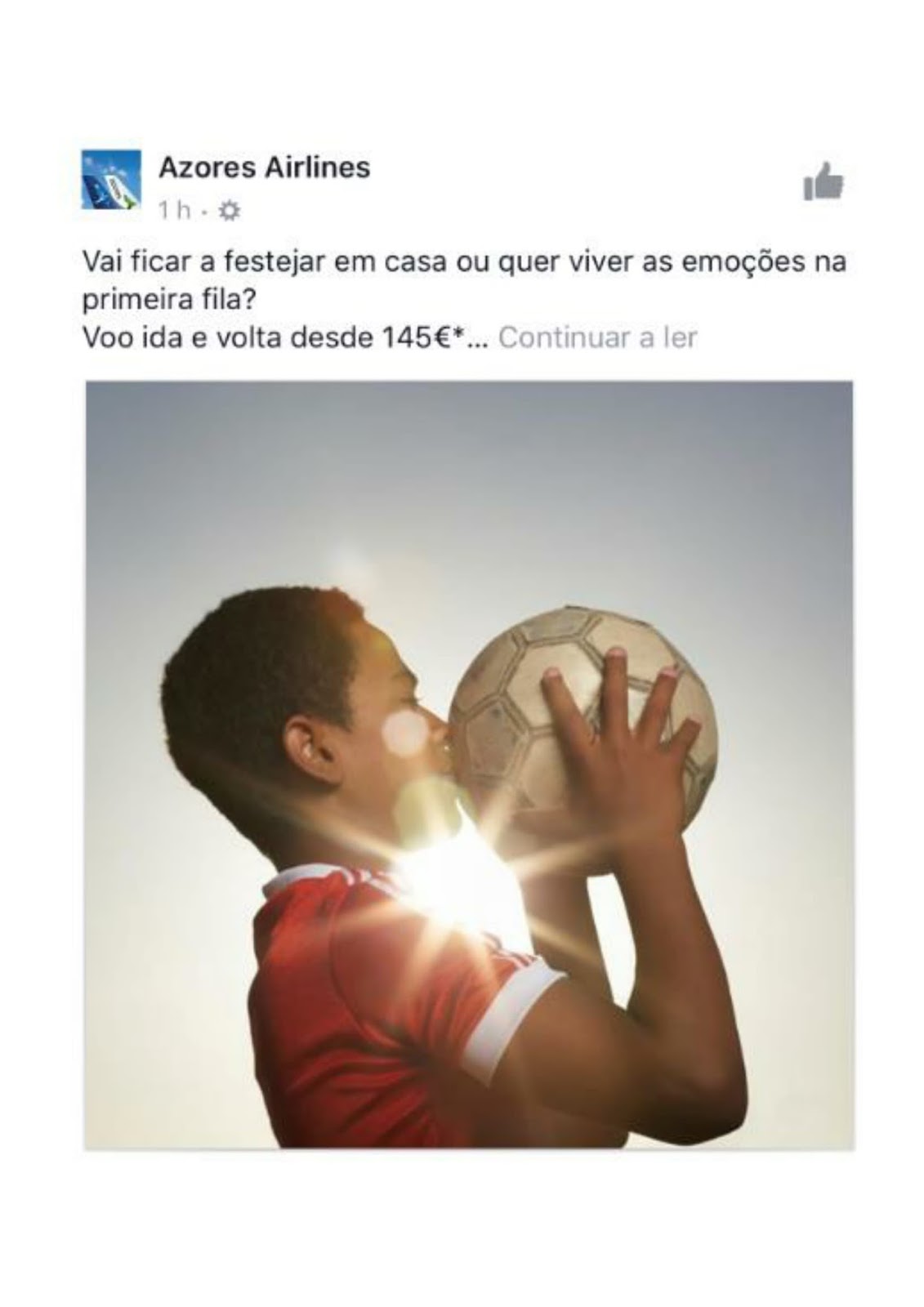Click the "1 h" post timestamp

pyautogui.click(x=175, y=212)
